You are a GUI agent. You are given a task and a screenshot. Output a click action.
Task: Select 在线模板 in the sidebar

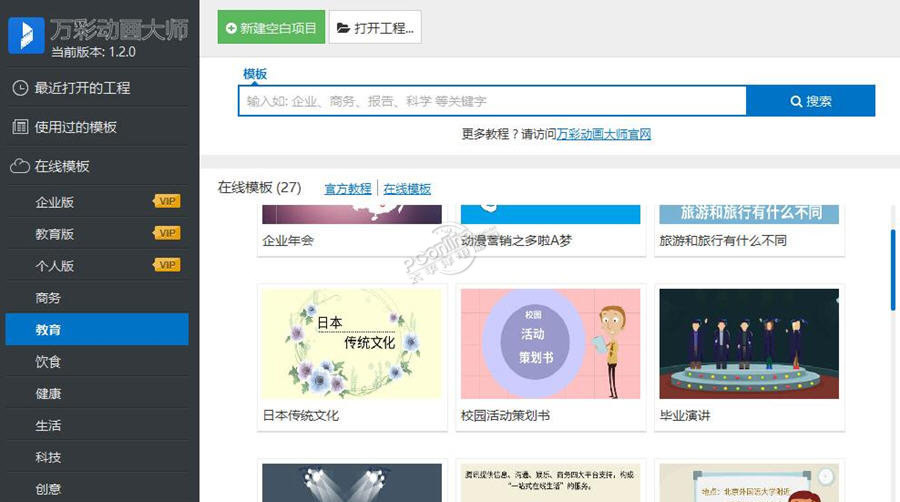(97, 166)
